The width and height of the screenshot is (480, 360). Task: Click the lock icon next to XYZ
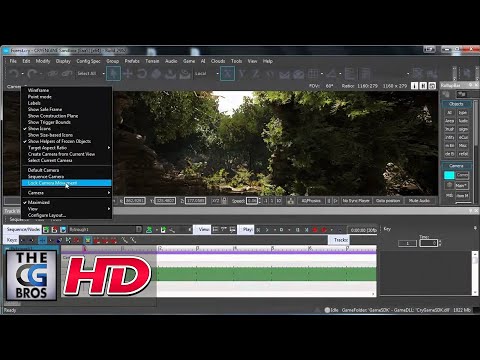[x=224, y=201]
